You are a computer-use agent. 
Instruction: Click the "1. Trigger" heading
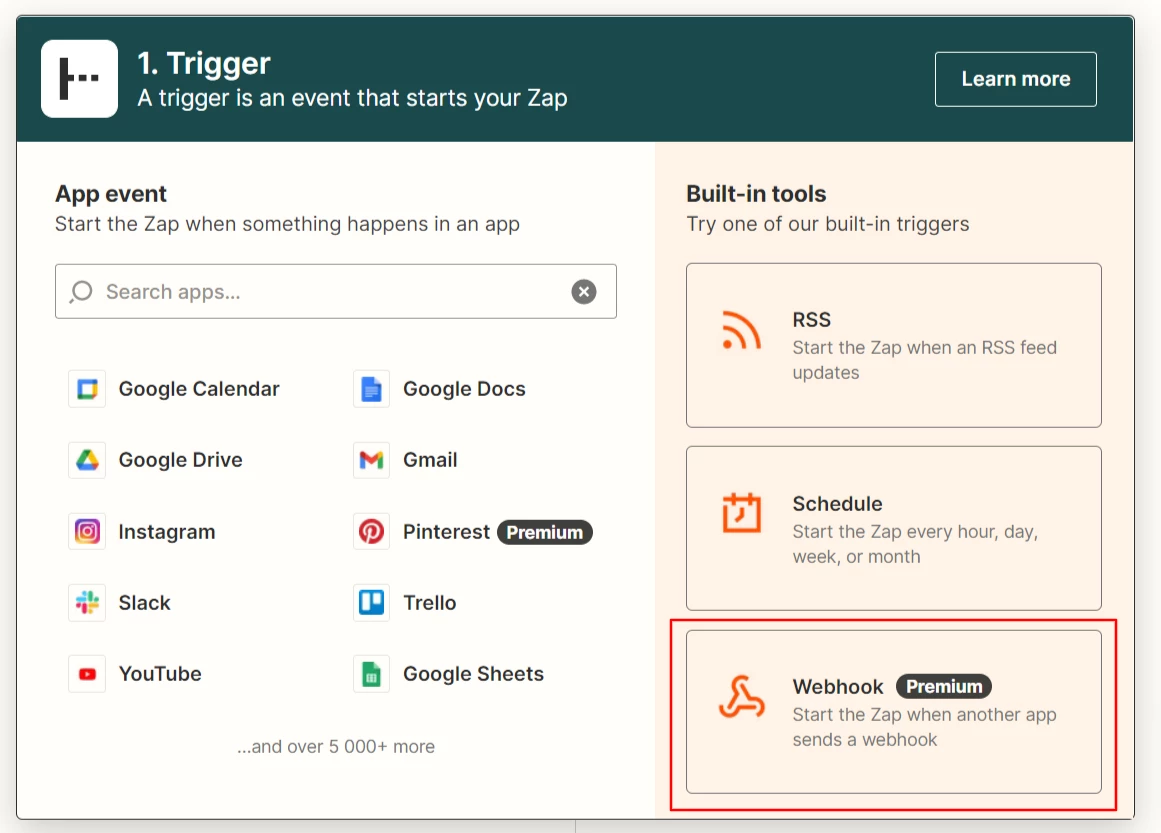click(204, 63)
